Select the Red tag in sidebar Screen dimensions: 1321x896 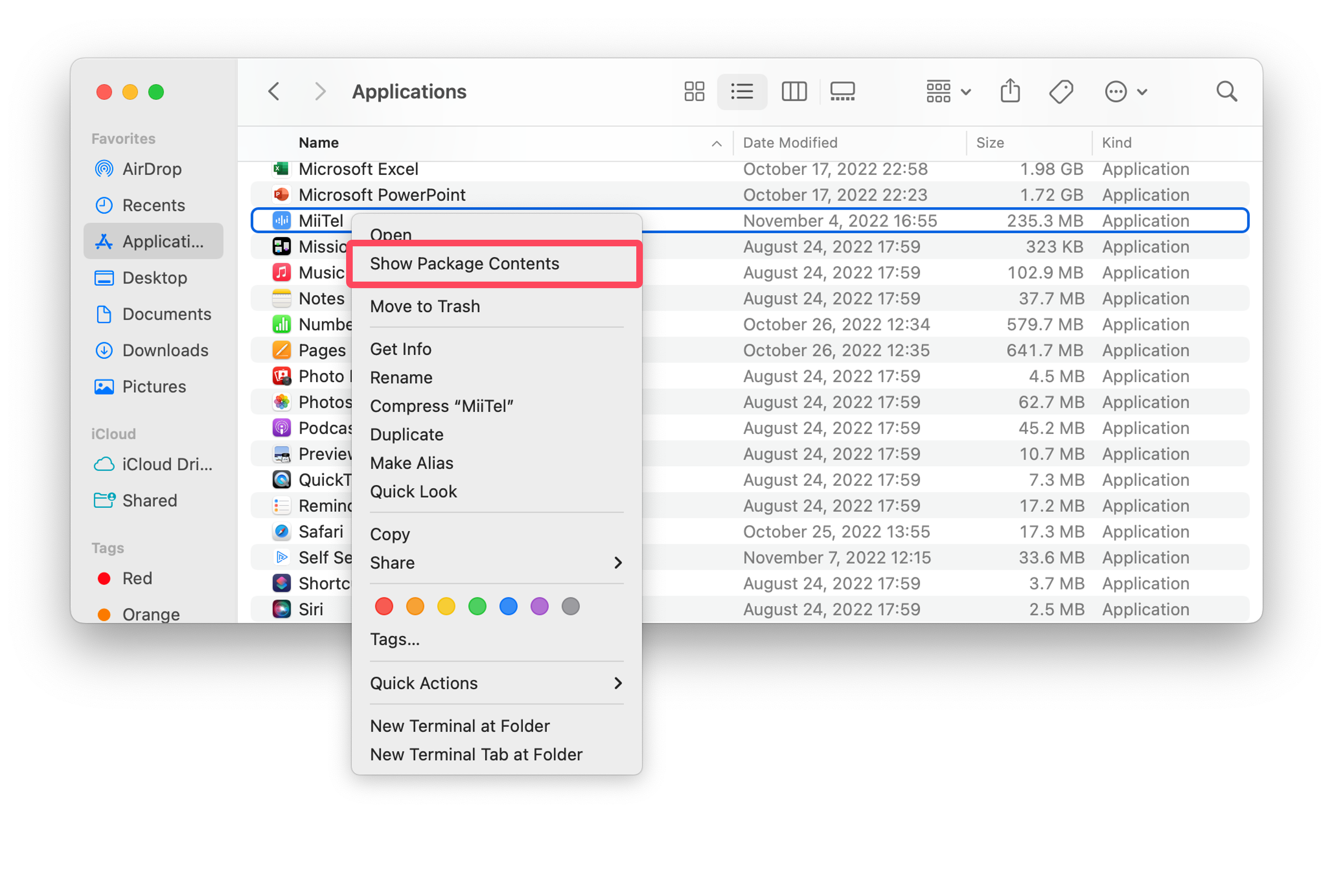tap(153, 578)
